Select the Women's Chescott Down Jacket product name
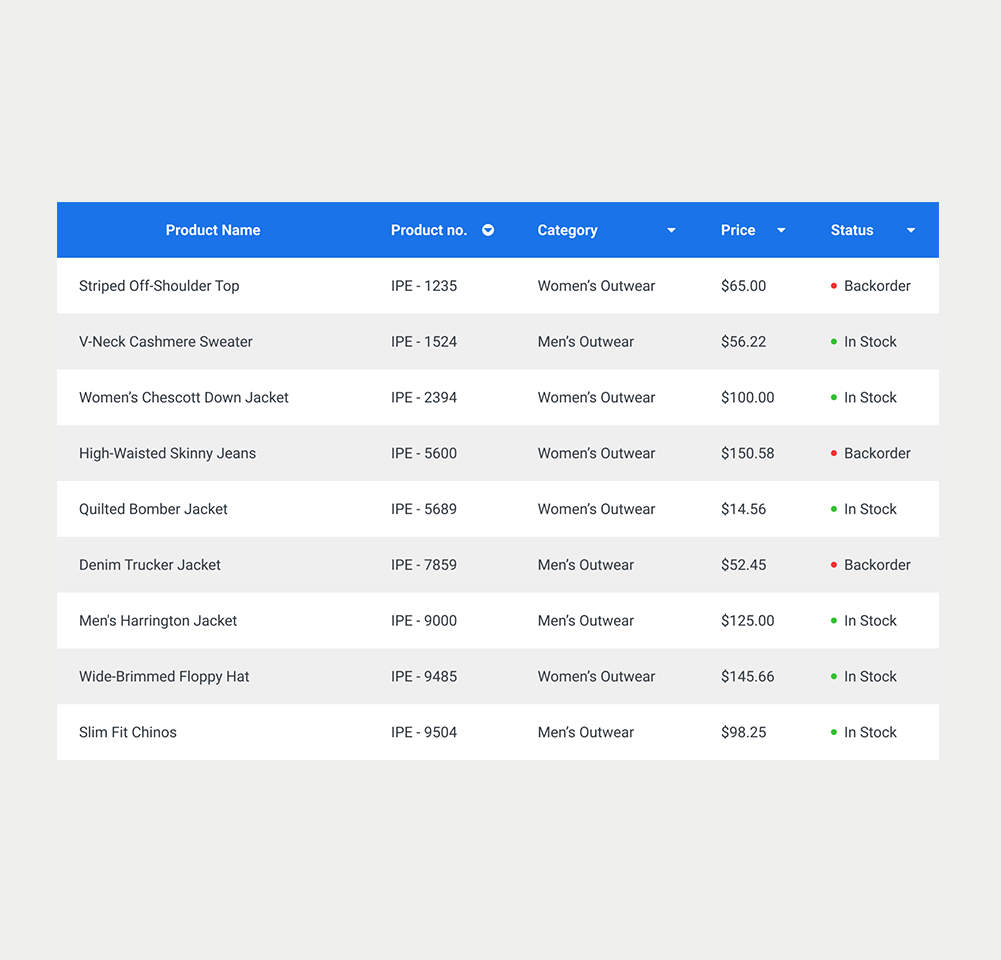This screenshot has width=1001, height=960. pos(183,397)
